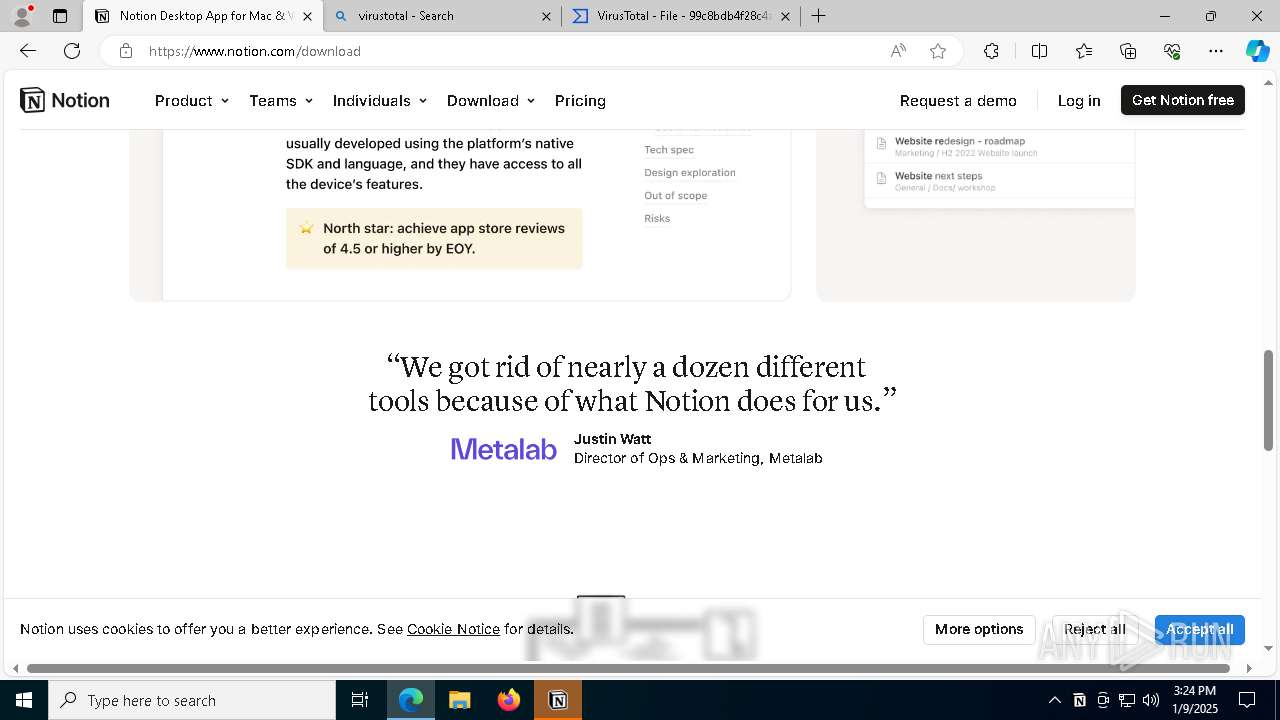Viewport: 1280px width, 720px height.
Task: Expand the Download dropdown menu
Action: coord(491,100)
